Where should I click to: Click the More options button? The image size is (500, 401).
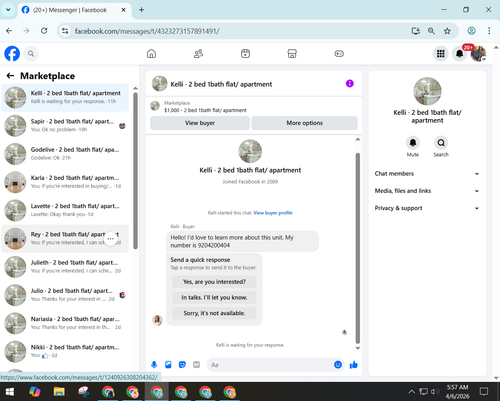(304, 123)
